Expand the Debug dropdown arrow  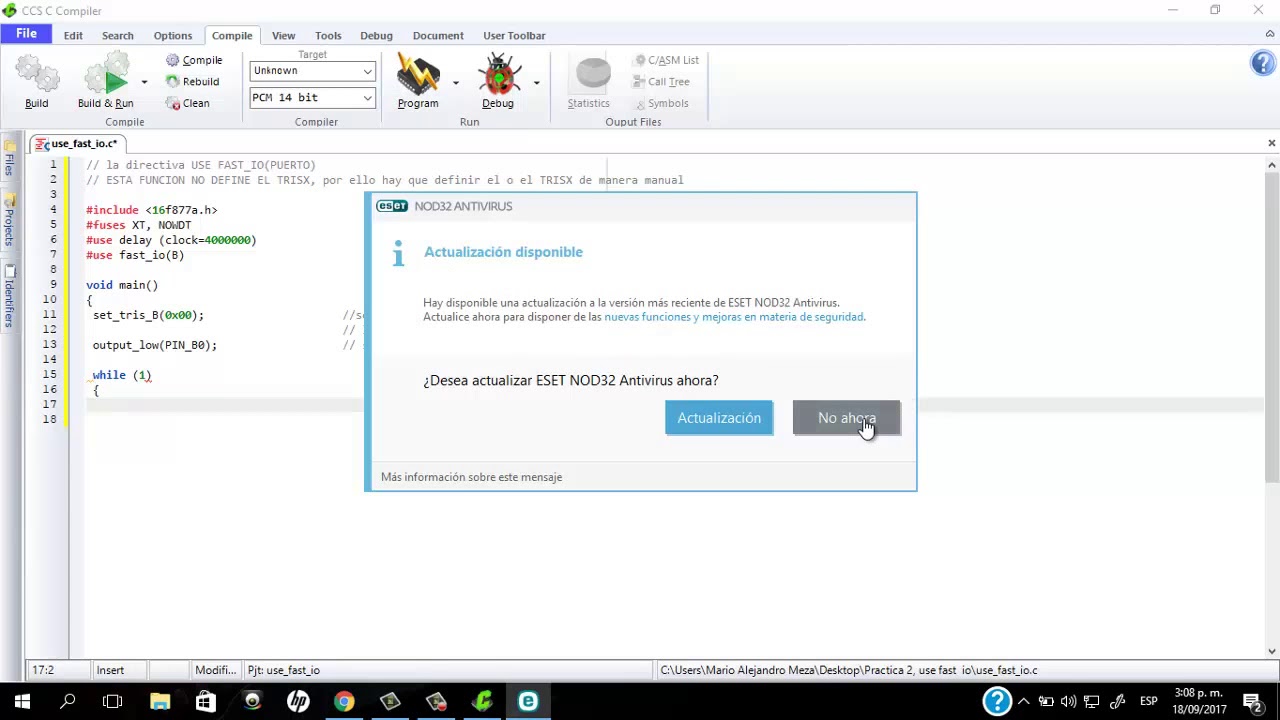[536, 82]
